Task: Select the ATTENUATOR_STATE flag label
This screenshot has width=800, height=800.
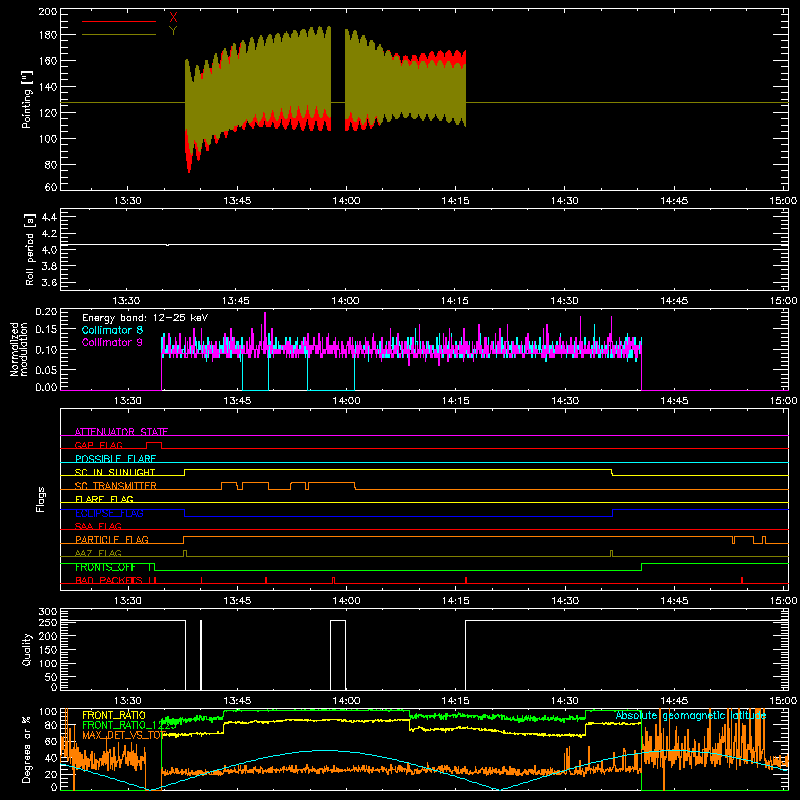Action: click(121, 432)
